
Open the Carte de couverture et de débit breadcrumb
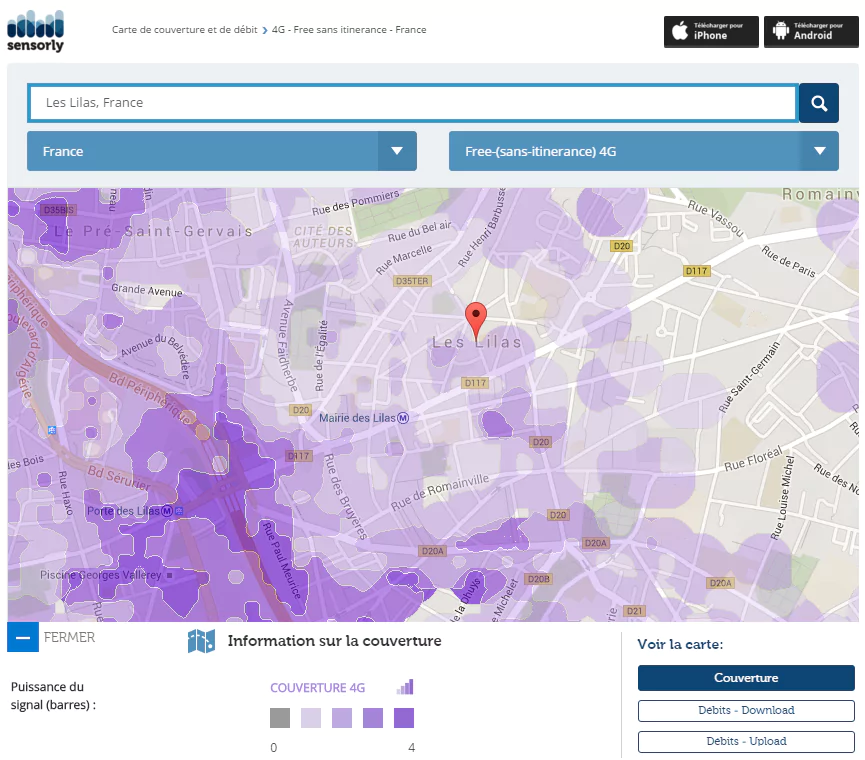point(184,30)
